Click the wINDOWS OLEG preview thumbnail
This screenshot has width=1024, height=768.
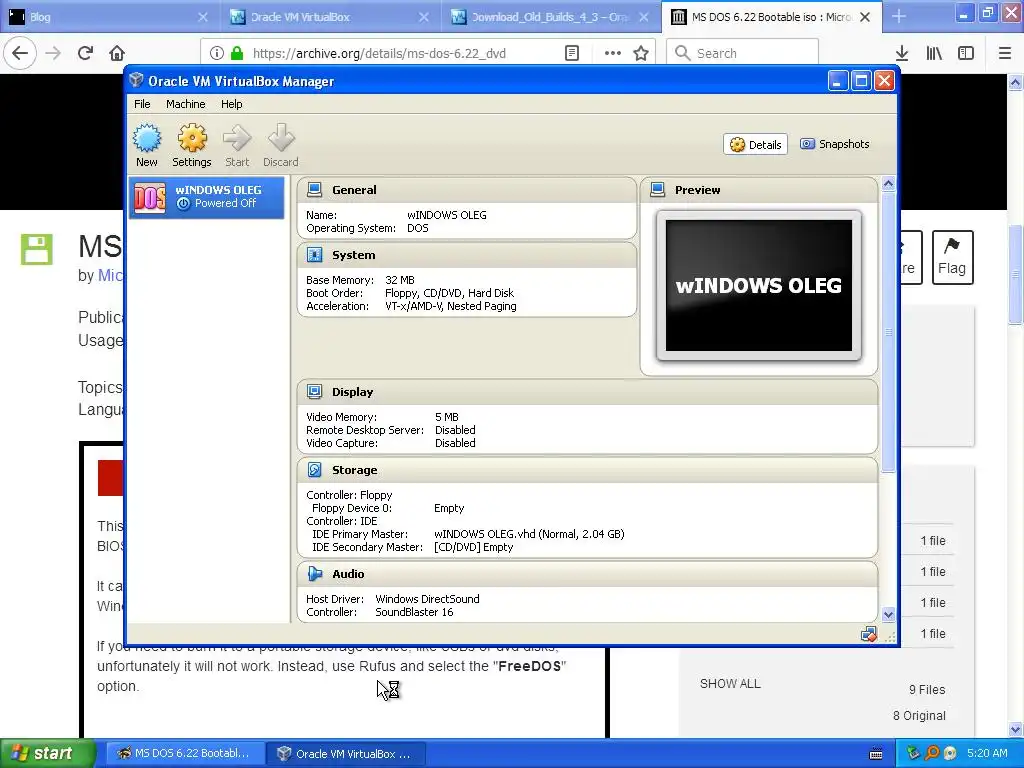[x=759, y=285]
